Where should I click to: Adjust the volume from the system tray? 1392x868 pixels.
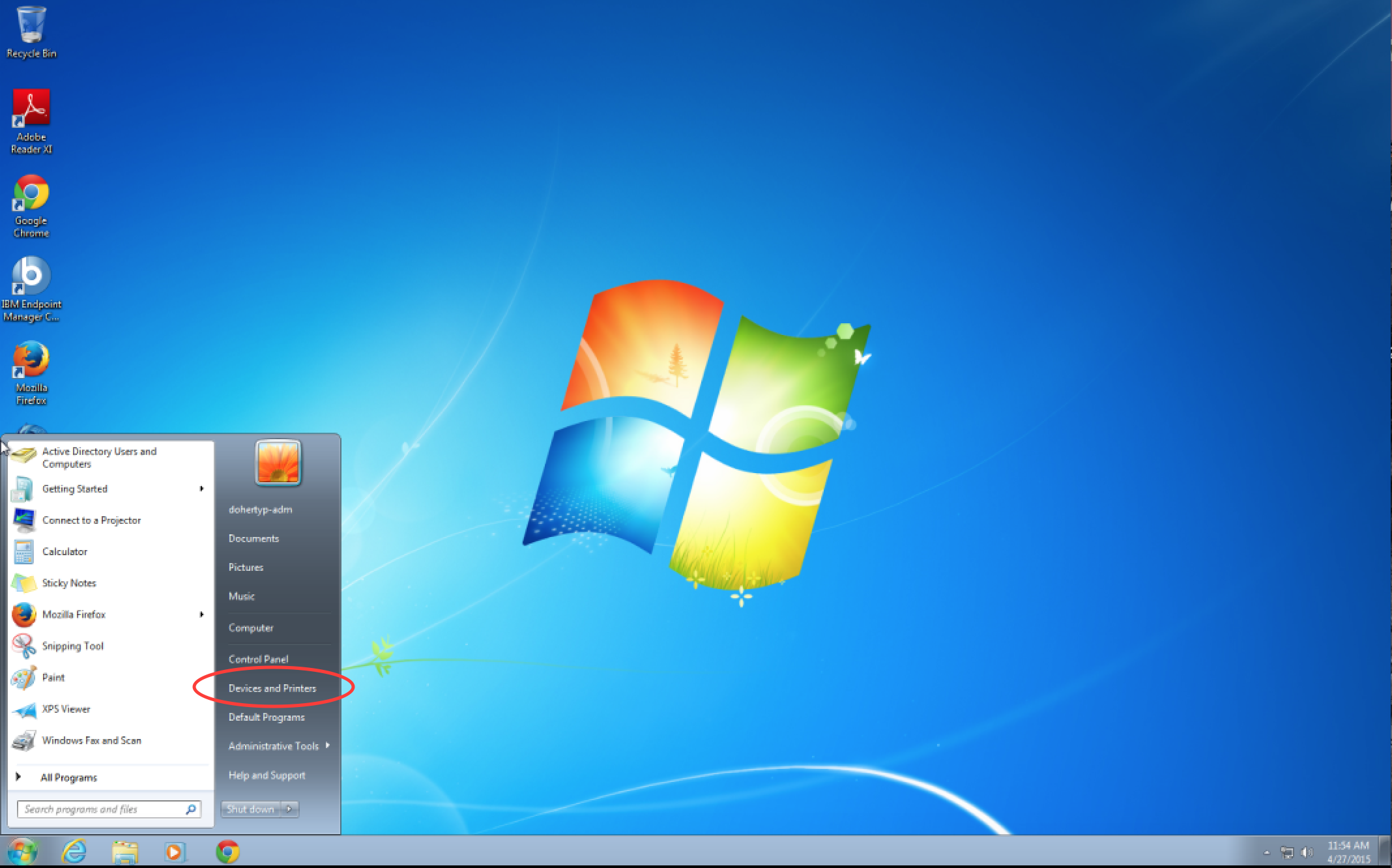point(1308,851)
